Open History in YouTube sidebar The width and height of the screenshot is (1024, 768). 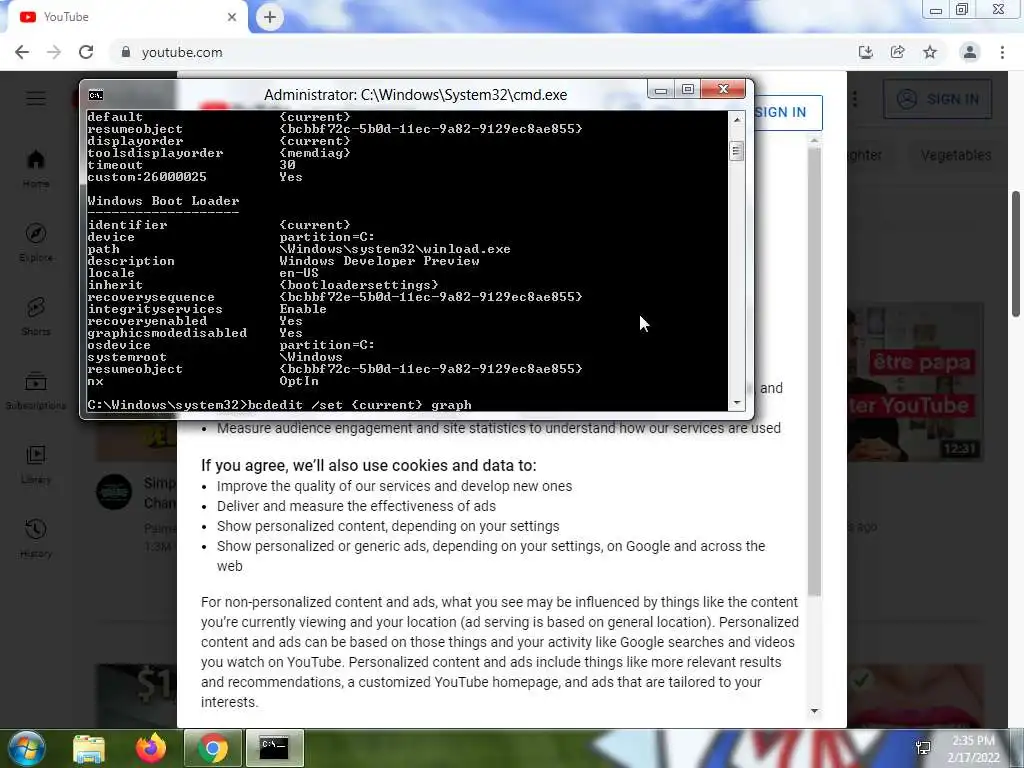[36, 539]
